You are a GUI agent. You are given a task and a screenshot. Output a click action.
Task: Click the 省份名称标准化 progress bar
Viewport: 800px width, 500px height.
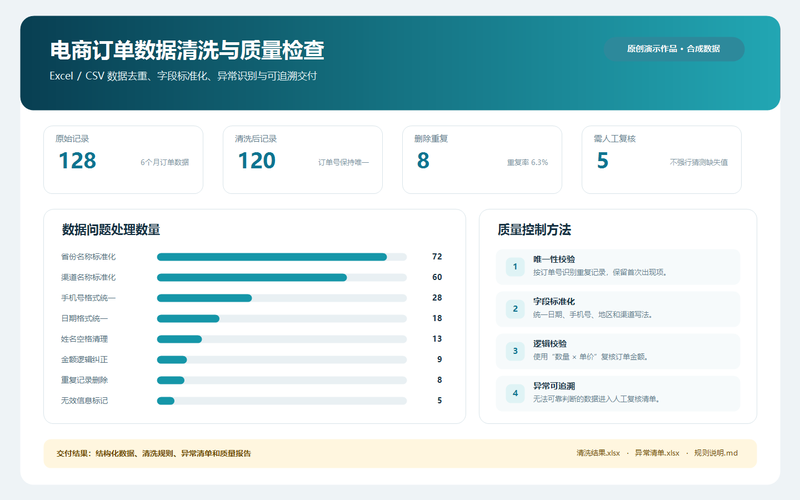(282, 257)
